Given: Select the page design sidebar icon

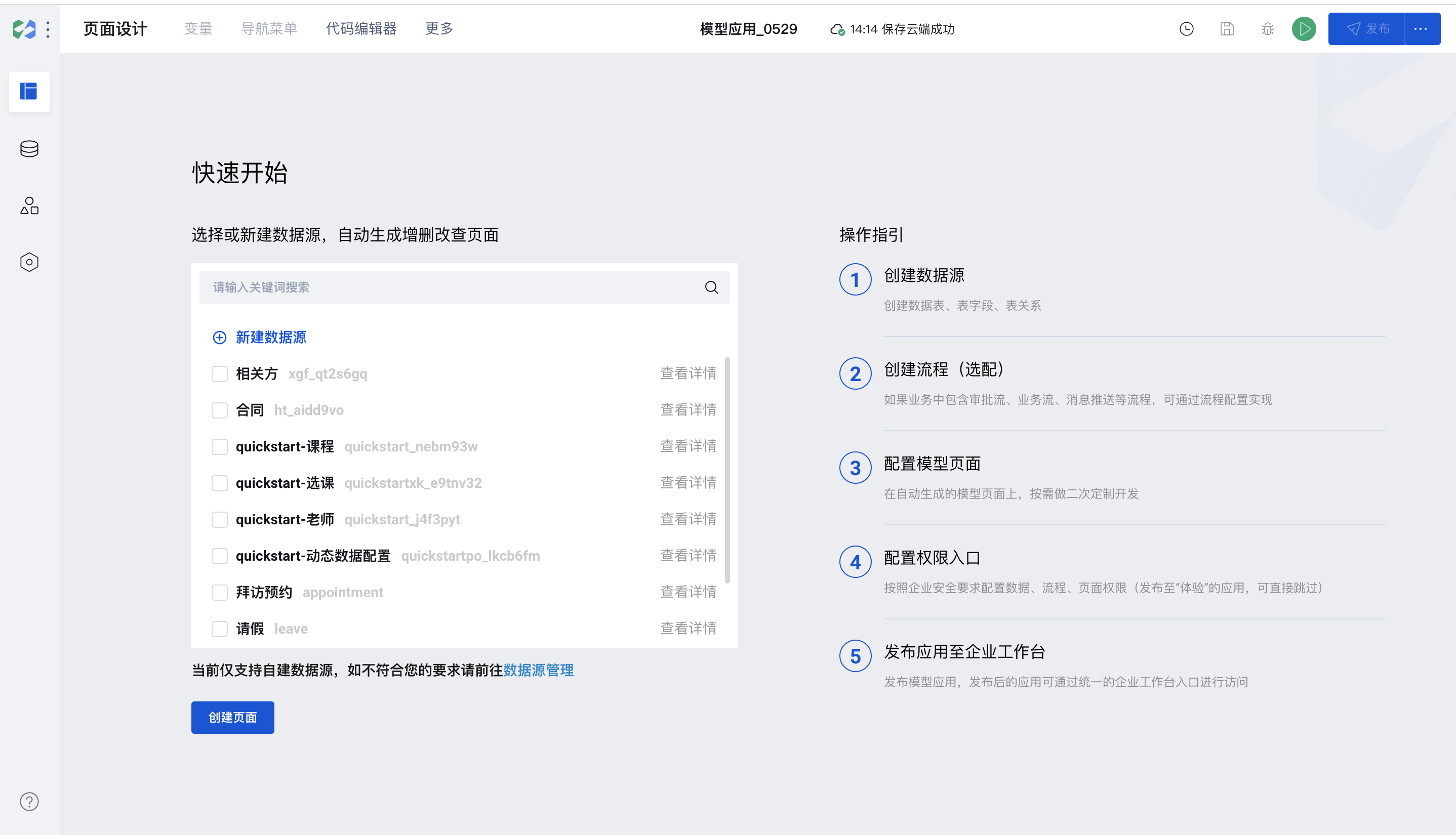Looking at the screenshot, I should (x=29, y=92).
